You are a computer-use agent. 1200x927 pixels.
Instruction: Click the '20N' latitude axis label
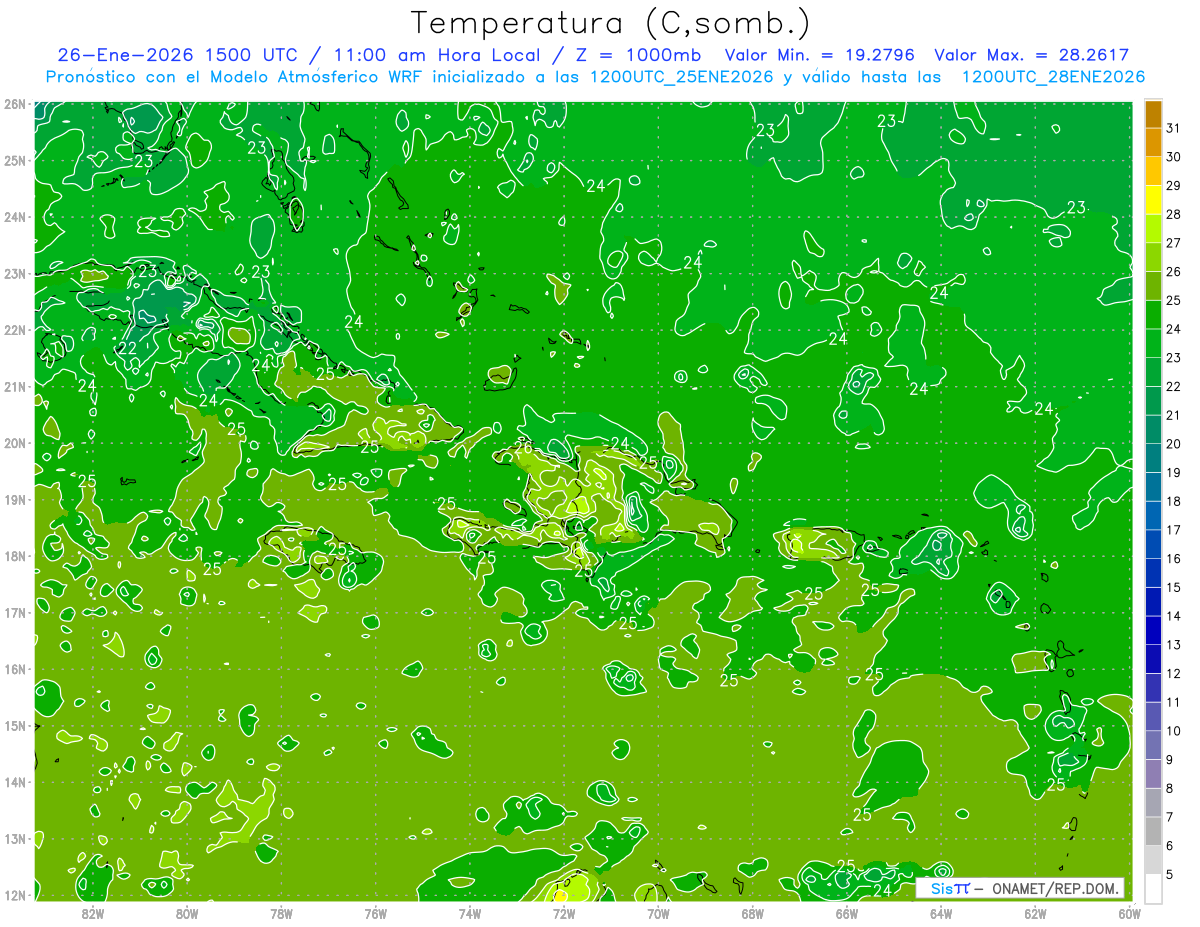[15, 443]
